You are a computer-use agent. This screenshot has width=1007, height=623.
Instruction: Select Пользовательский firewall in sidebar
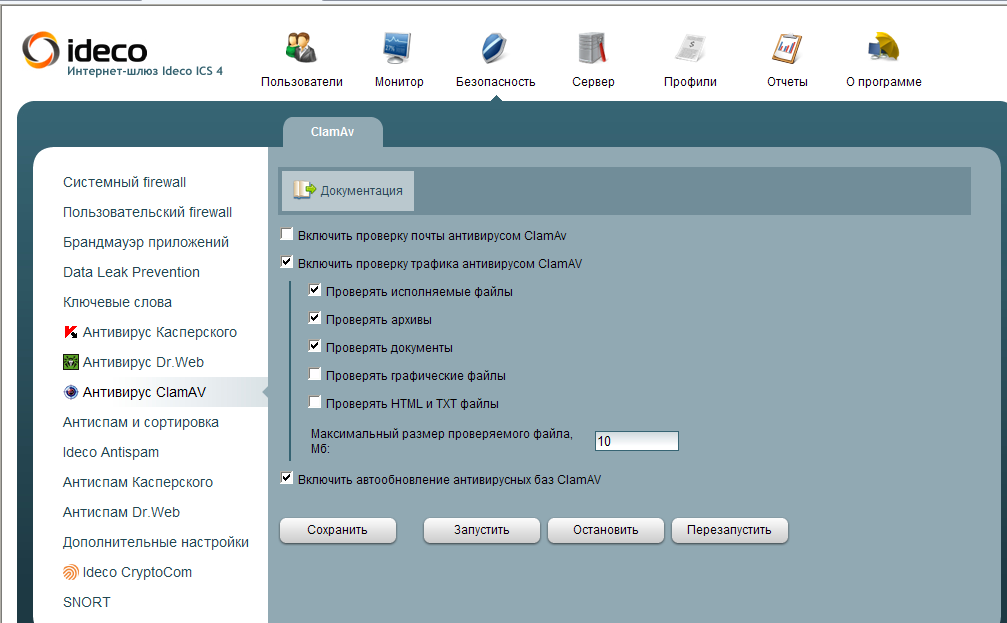point(148,212)
